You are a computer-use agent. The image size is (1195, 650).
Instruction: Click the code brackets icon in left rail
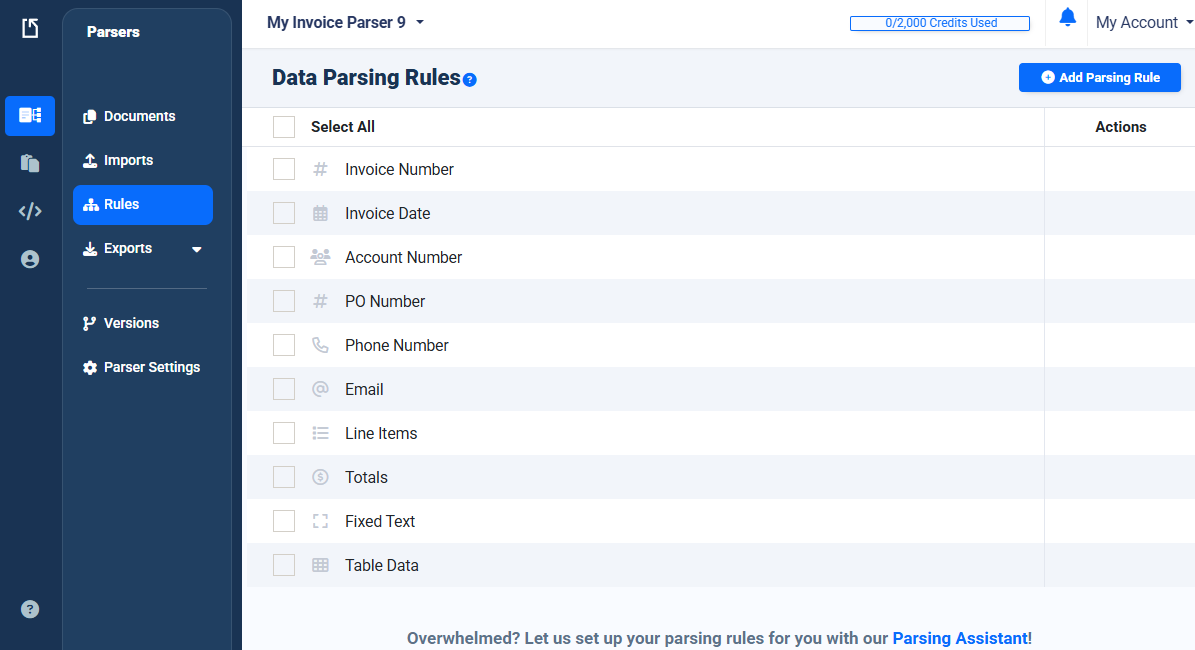tap(30, 211)
